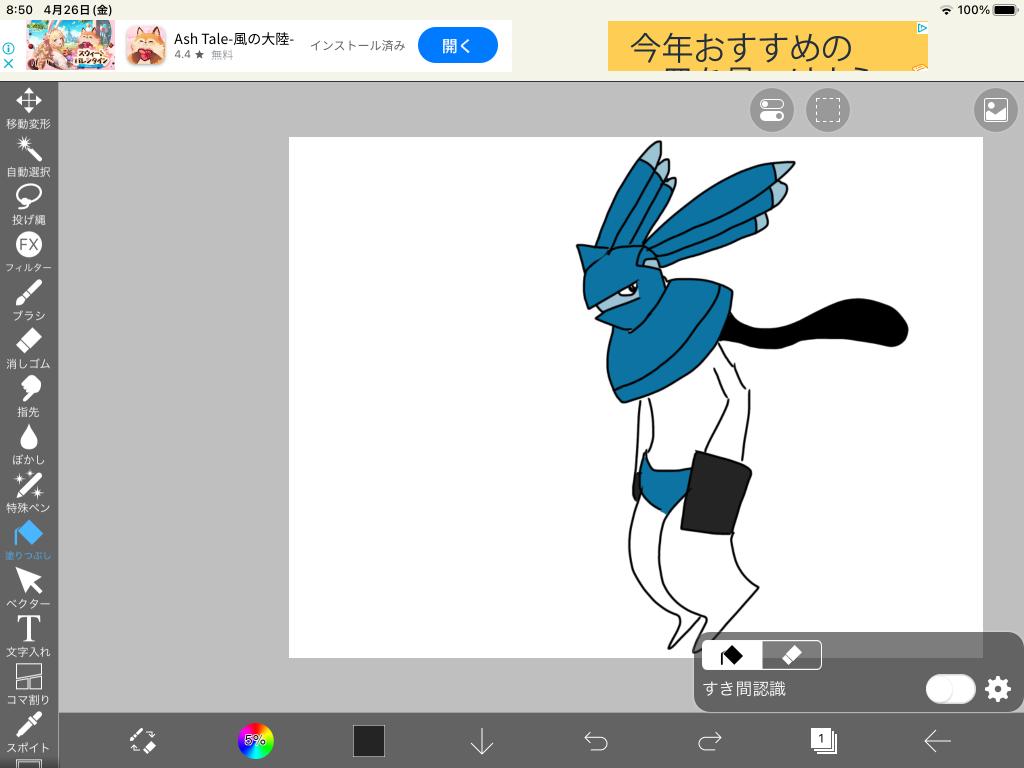Screen dimensions: 1024x768
Task: Select the Magic Wand tool (自動選択)
Action: (x=28, y=155)
